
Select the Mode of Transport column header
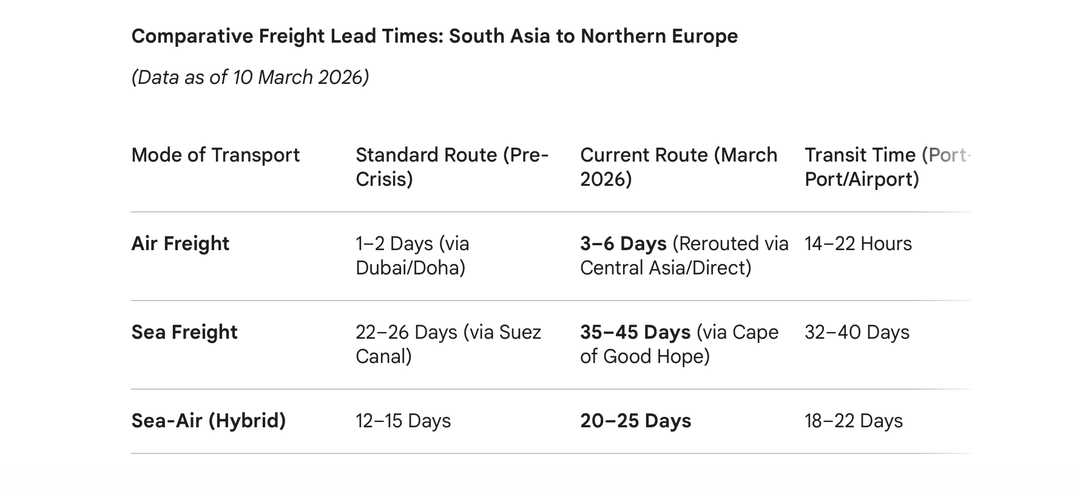215,155
